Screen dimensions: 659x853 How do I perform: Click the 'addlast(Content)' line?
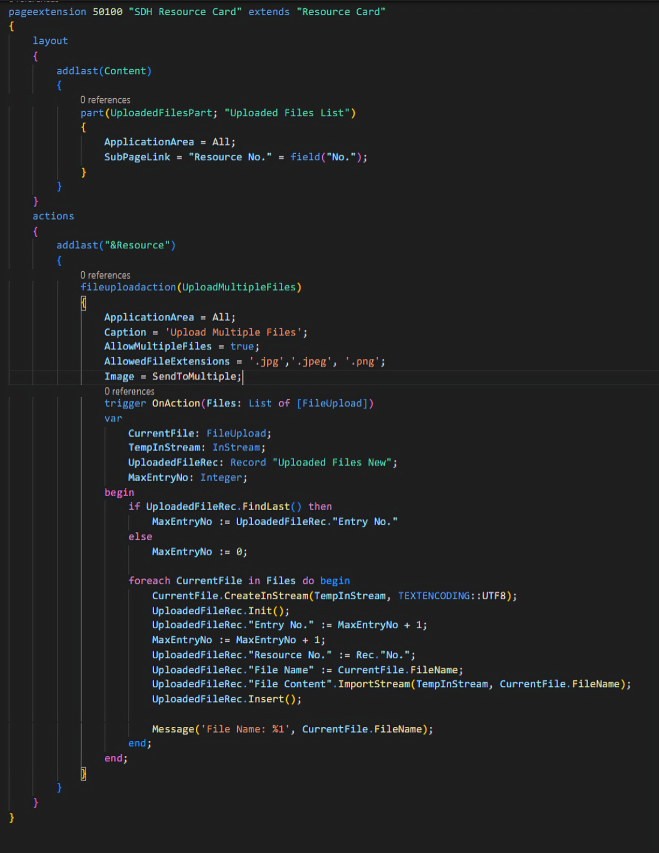coord(104,71)
